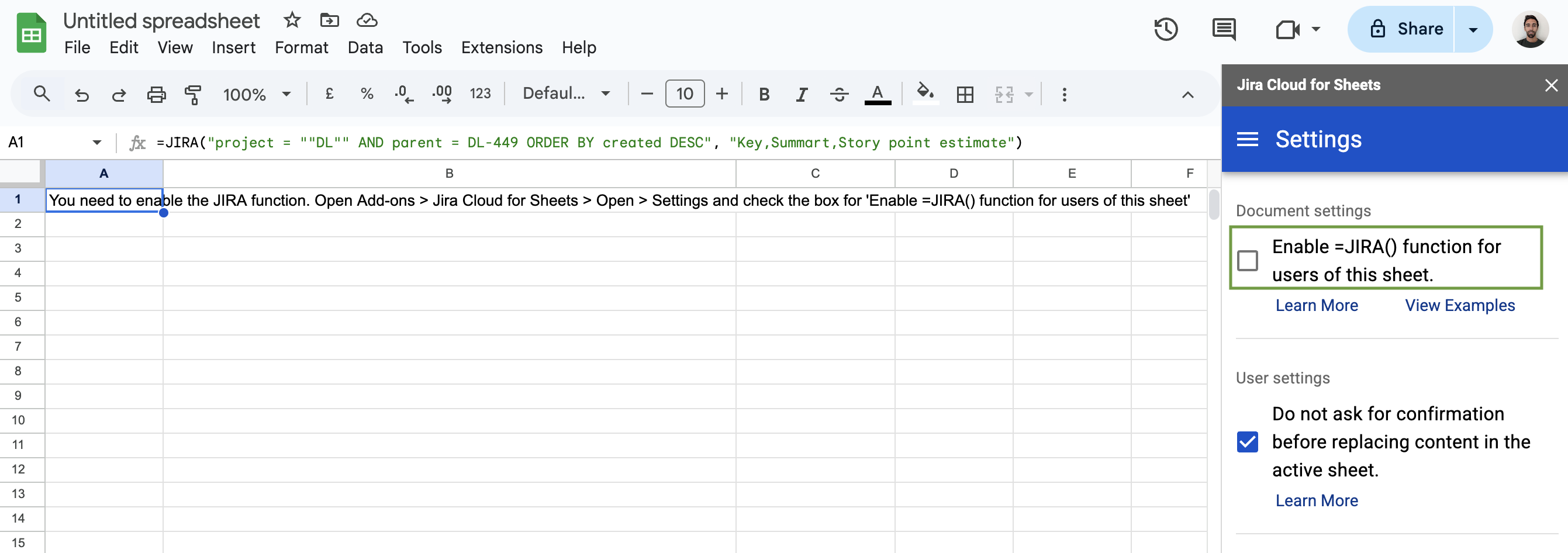Image resolution: width=1568 pixels, height=553 pixels.
Task: Undo the last action
Action: tap(82, 94)
